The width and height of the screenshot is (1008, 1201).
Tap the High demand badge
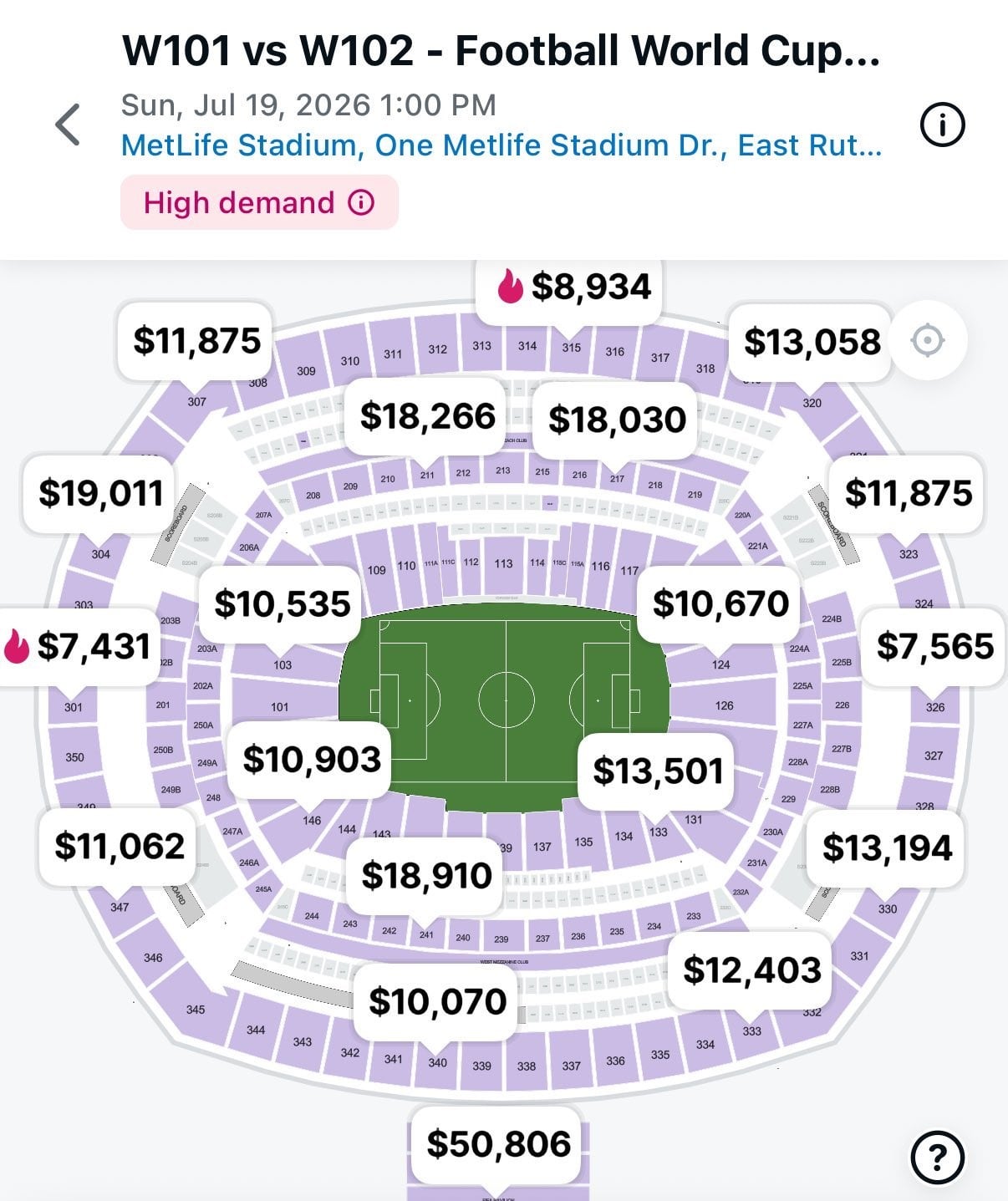[259, 203]
